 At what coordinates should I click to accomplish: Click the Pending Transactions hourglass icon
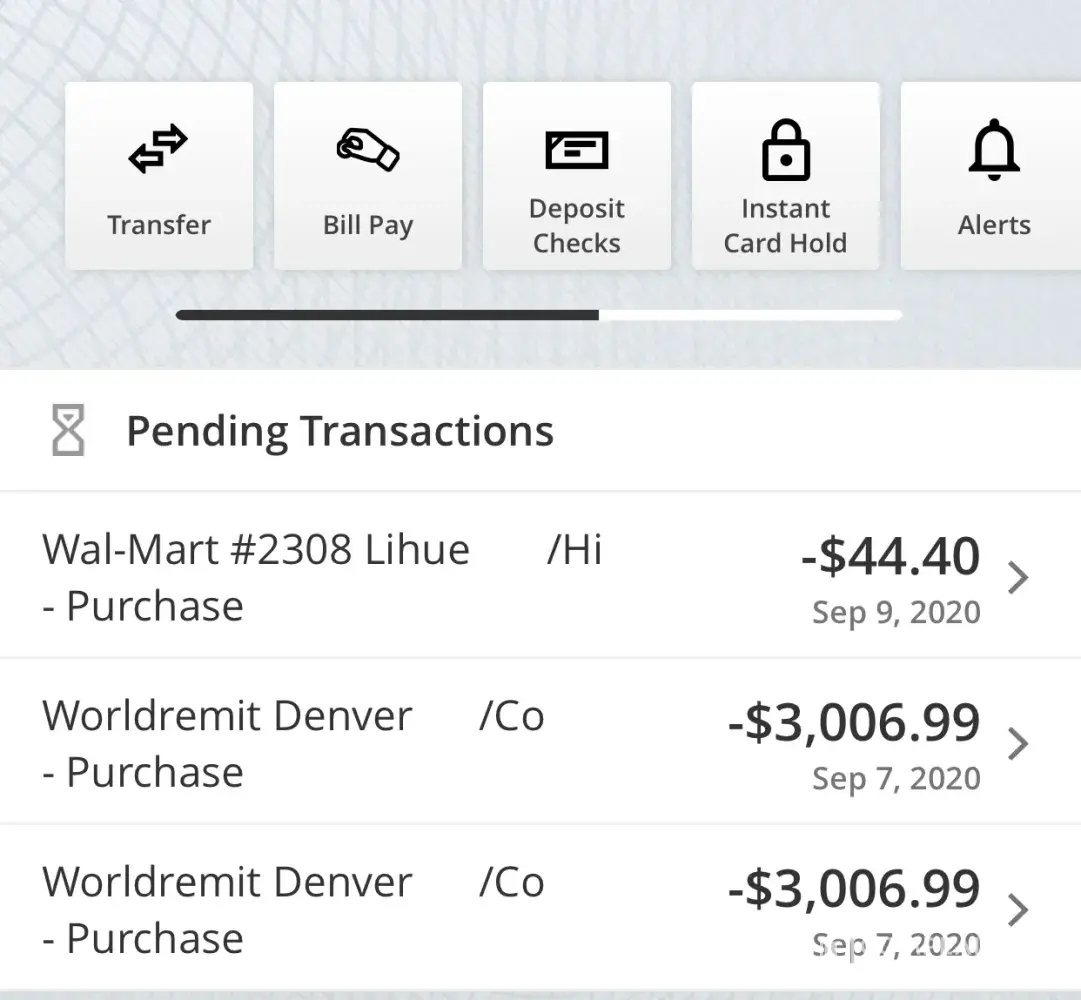(x=68, y=432)
